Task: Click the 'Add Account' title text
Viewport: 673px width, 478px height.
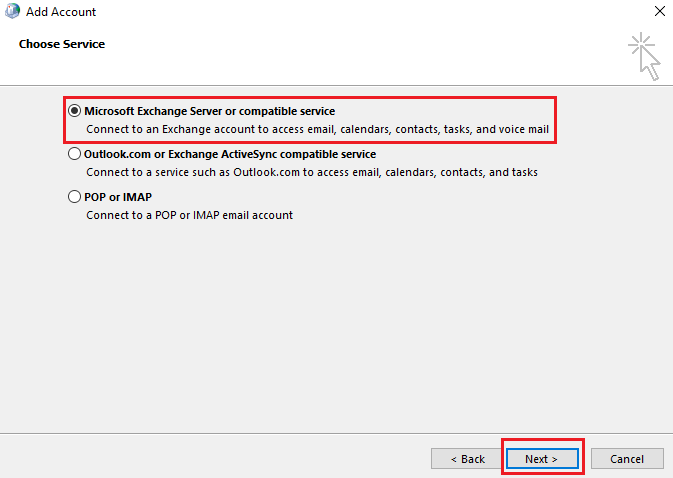Action: (x=61, y=12)
